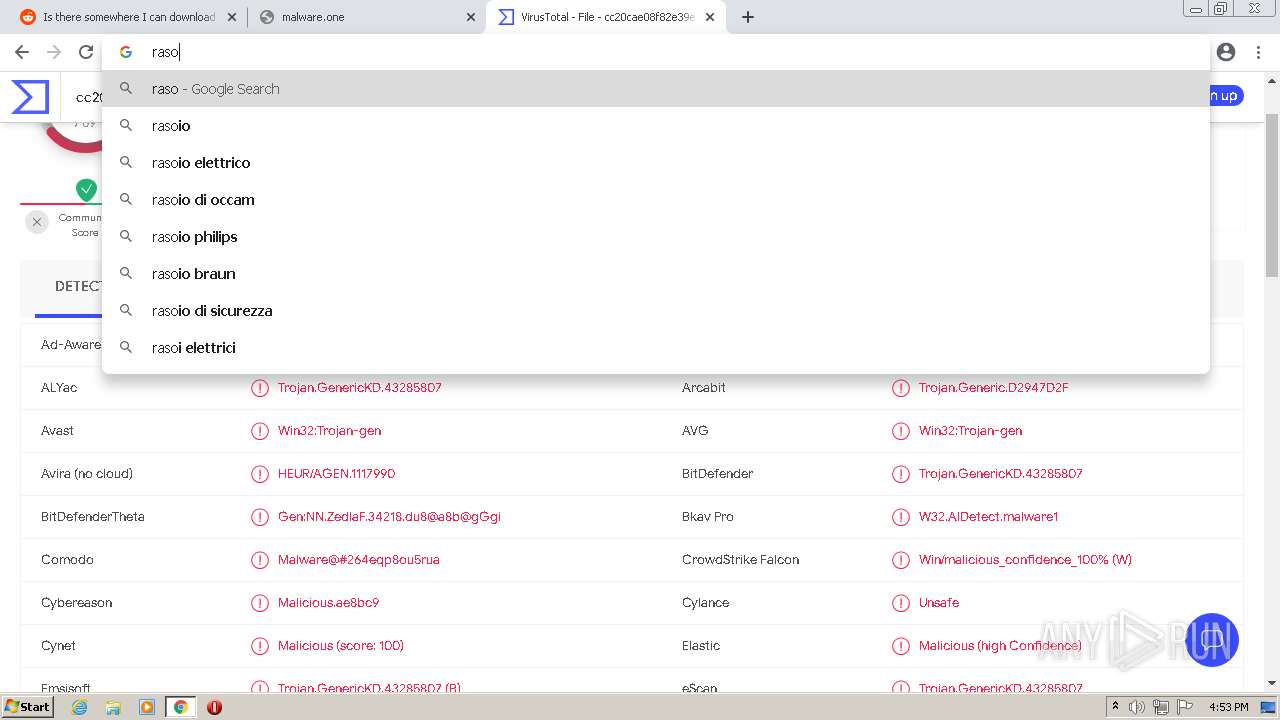The image size is (1280, 720).
Task: Choose the 'raso - Google Search' suggestion
Action: [x=656, y=89]
